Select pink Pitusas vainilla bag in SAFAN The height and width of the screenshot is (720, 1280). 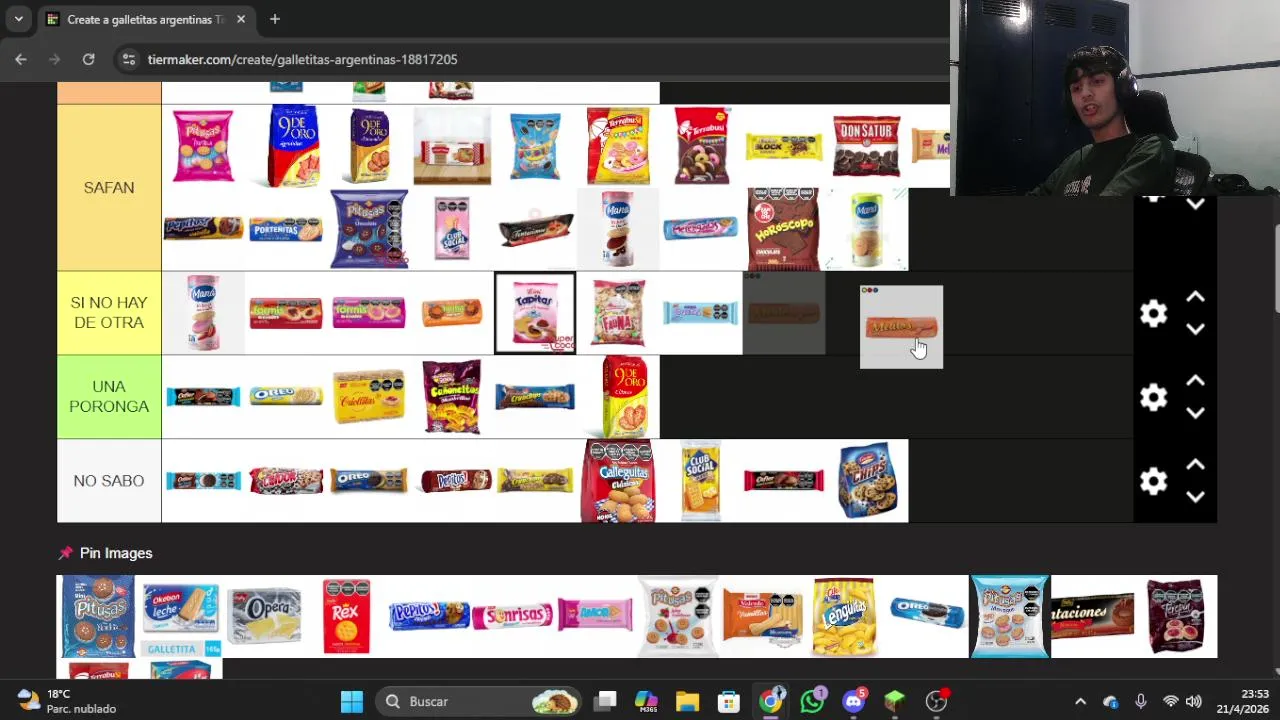tap(203, 146)
